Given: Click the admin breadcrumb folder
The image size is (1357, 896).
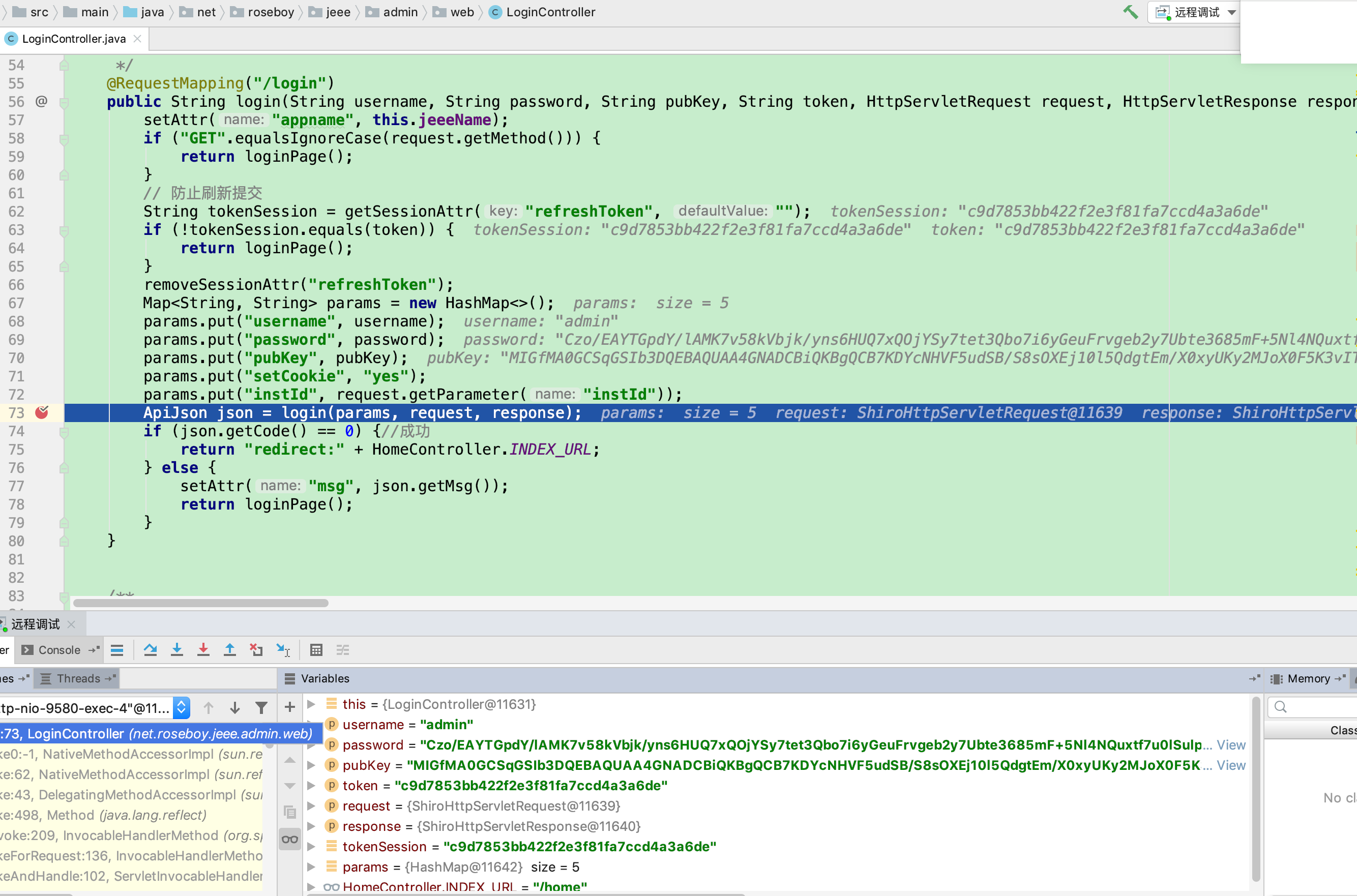Looking at the screenshot, I should (x=392, y=12).
